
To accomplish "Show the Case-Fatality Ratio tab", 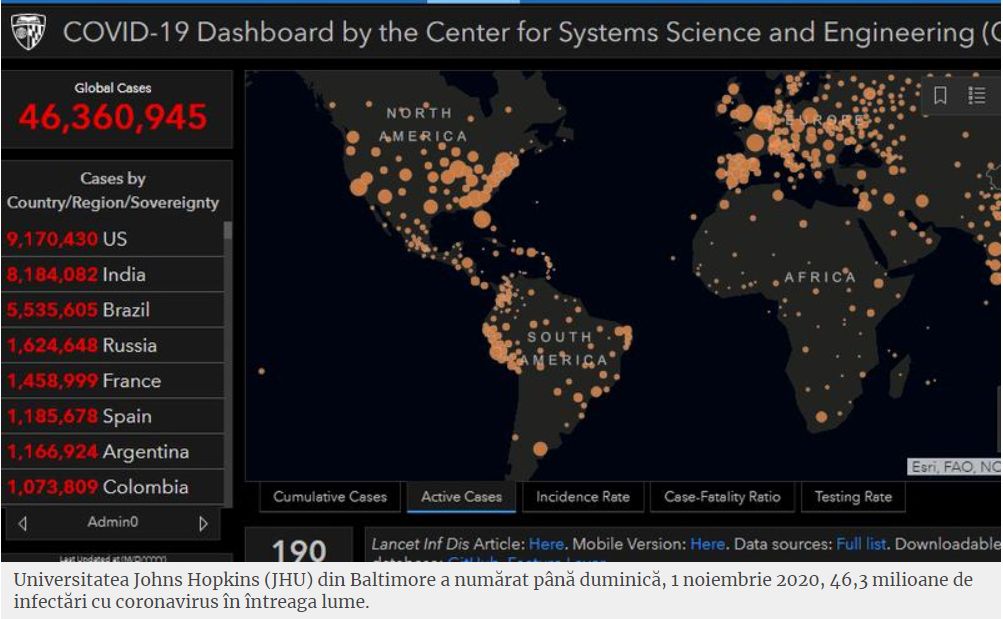I will click(722, 497).
